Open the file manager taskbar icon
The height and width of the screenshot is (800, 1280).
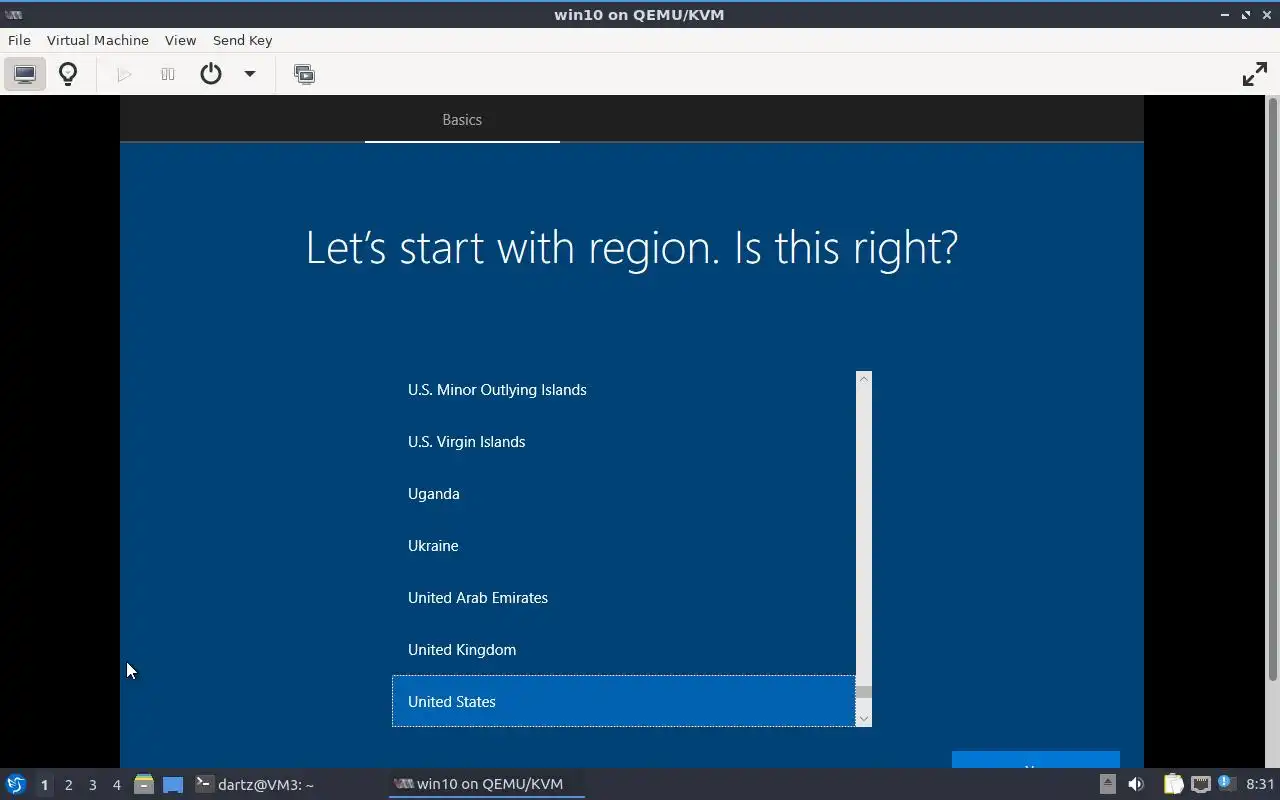click(144, 784)
